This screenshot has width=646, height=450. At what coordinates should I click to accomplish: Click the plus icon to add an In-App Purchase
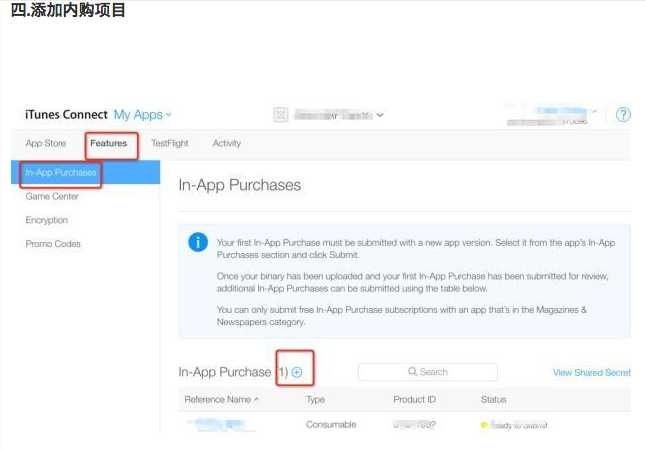(x=297, y=372)
